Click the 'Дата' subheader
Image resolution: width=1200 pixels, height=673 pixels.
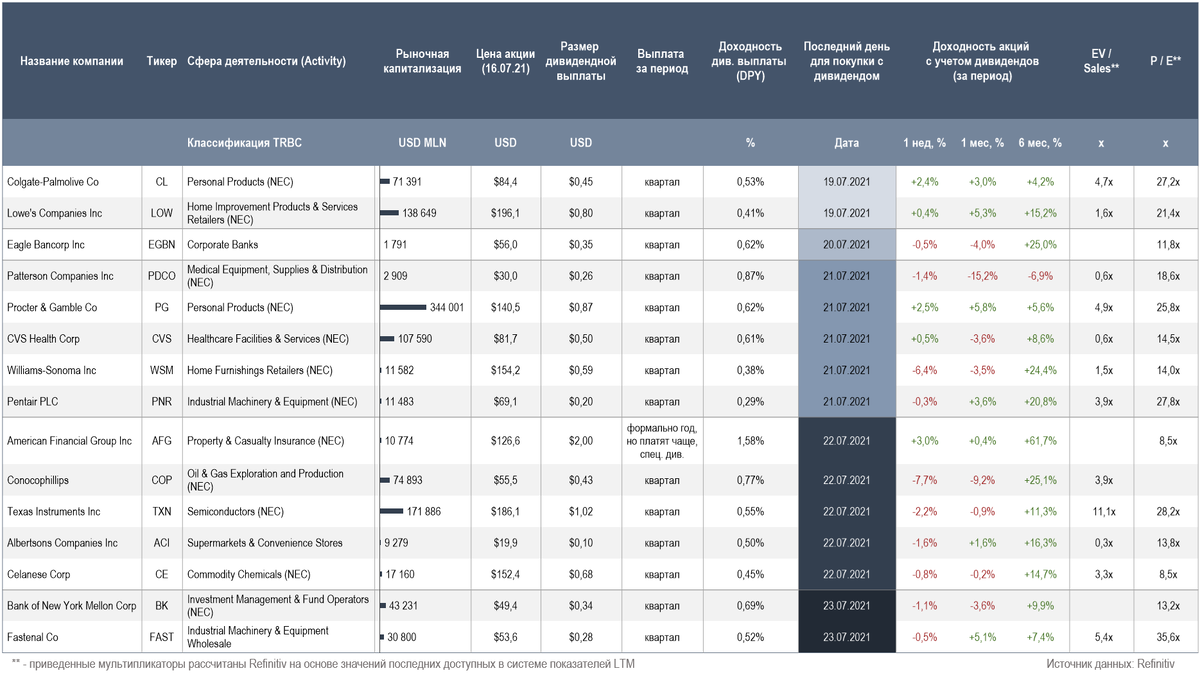point(846,143)
